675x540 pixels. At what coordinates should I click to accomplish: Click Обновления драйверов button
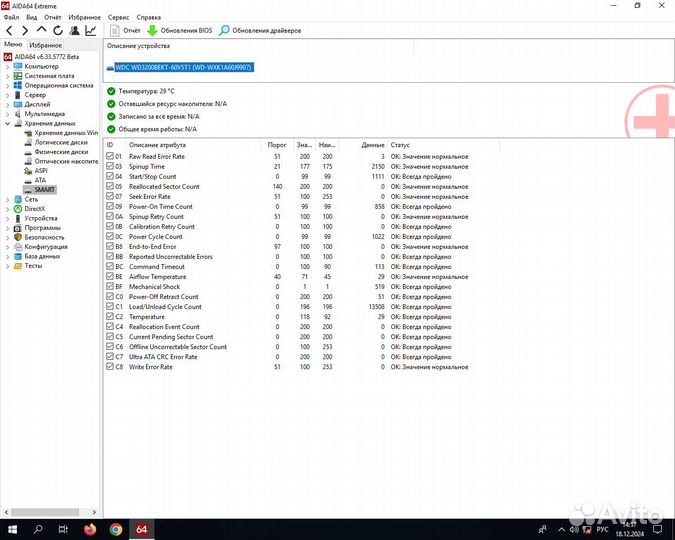tap(260, 31)
